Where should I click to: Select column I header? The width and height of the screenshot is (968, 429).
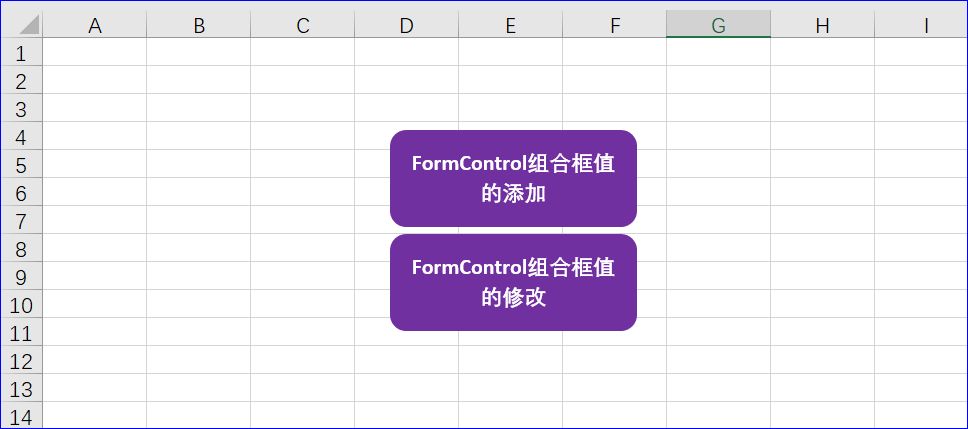click(926, 26)
